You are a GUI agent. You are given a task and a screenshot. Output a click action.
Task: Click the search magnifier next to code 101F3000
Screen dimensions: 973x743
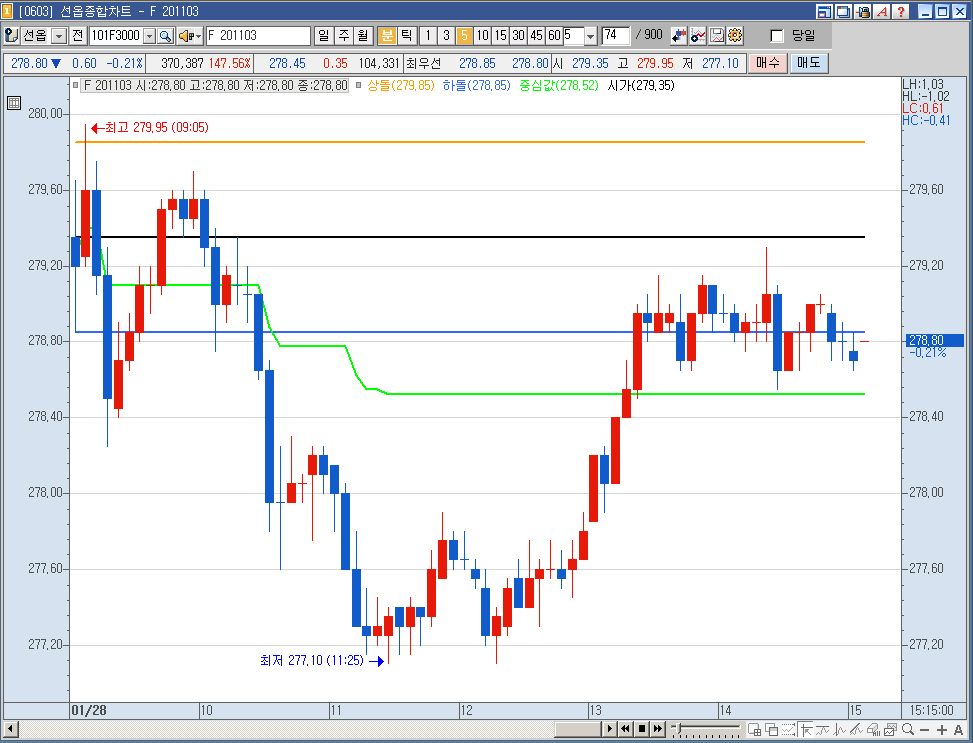click(x=165, y=36)
